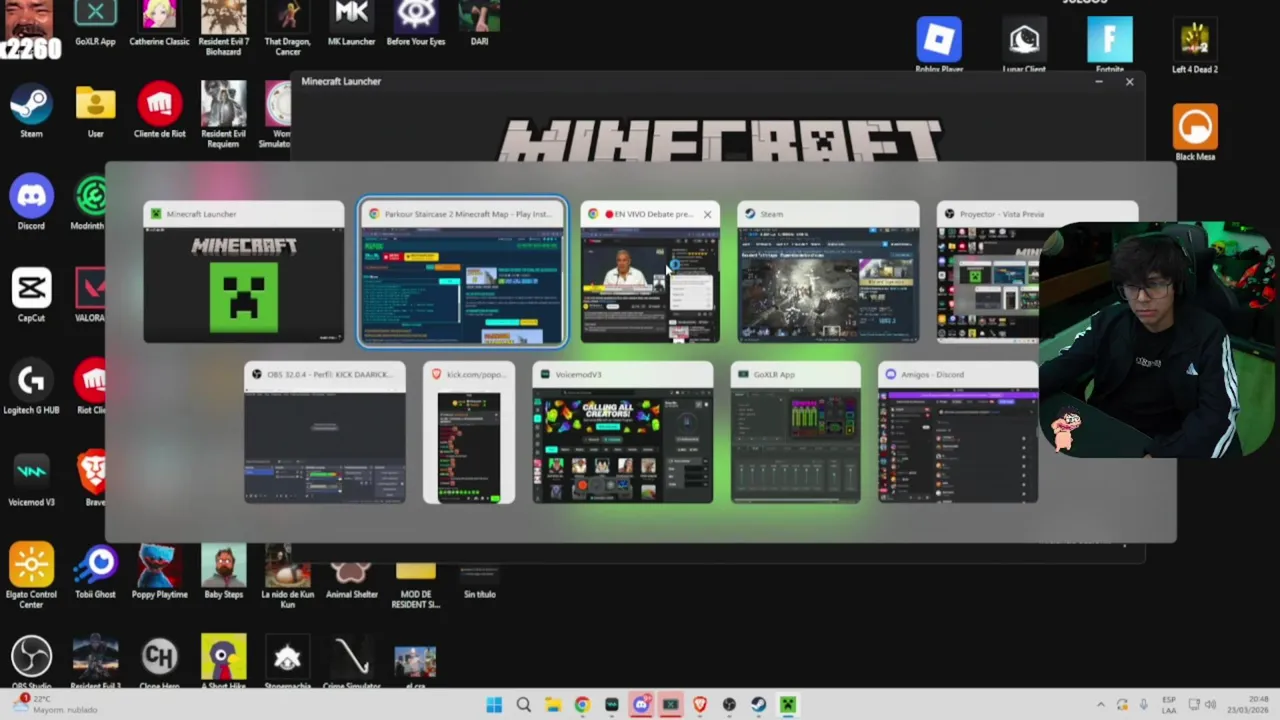Switch to the OBS 32.0.4 window thumbnail
Image resolution: width=1280 pixels, height=720 pixels.
[325, 433]
